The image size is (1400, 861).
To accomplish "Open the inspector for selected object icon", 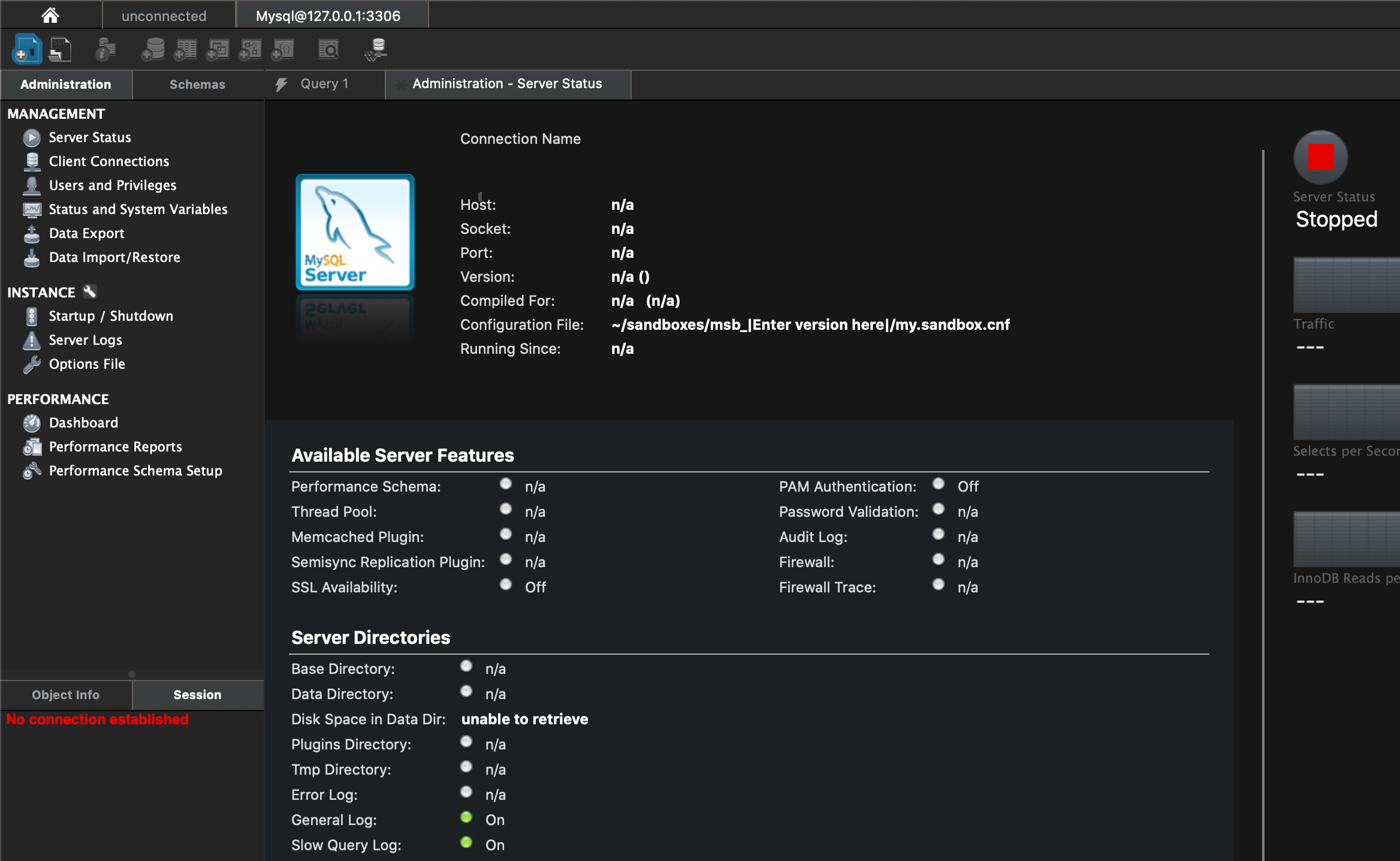I will pos(105,49).
